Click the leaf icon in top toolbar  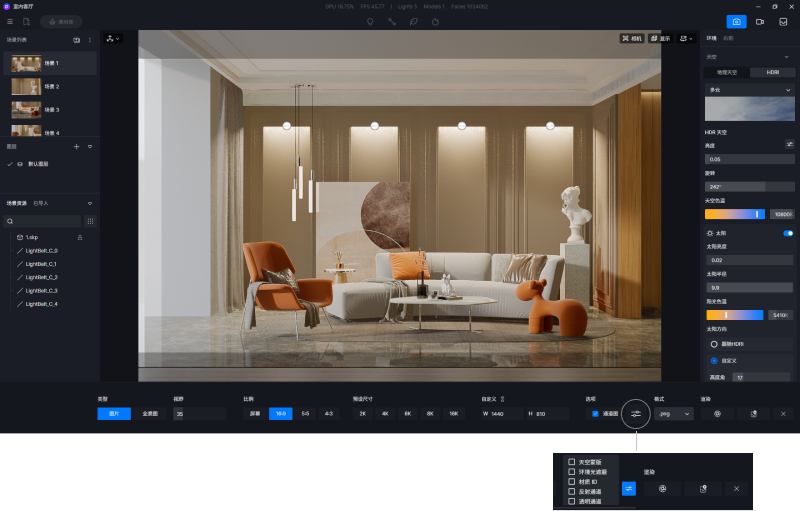(414, 21)
